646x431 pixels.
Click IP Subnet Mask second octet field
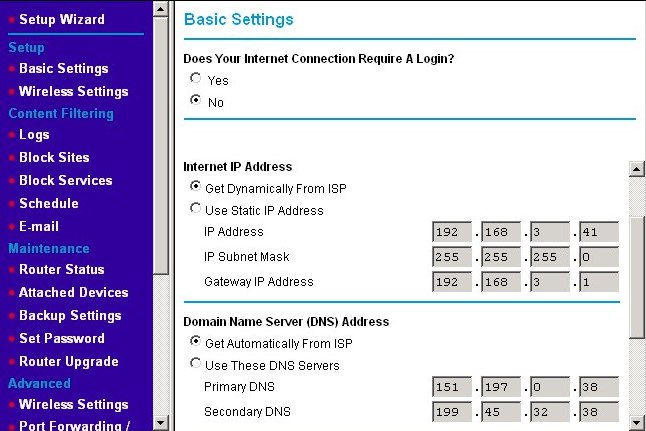point(501,257)
